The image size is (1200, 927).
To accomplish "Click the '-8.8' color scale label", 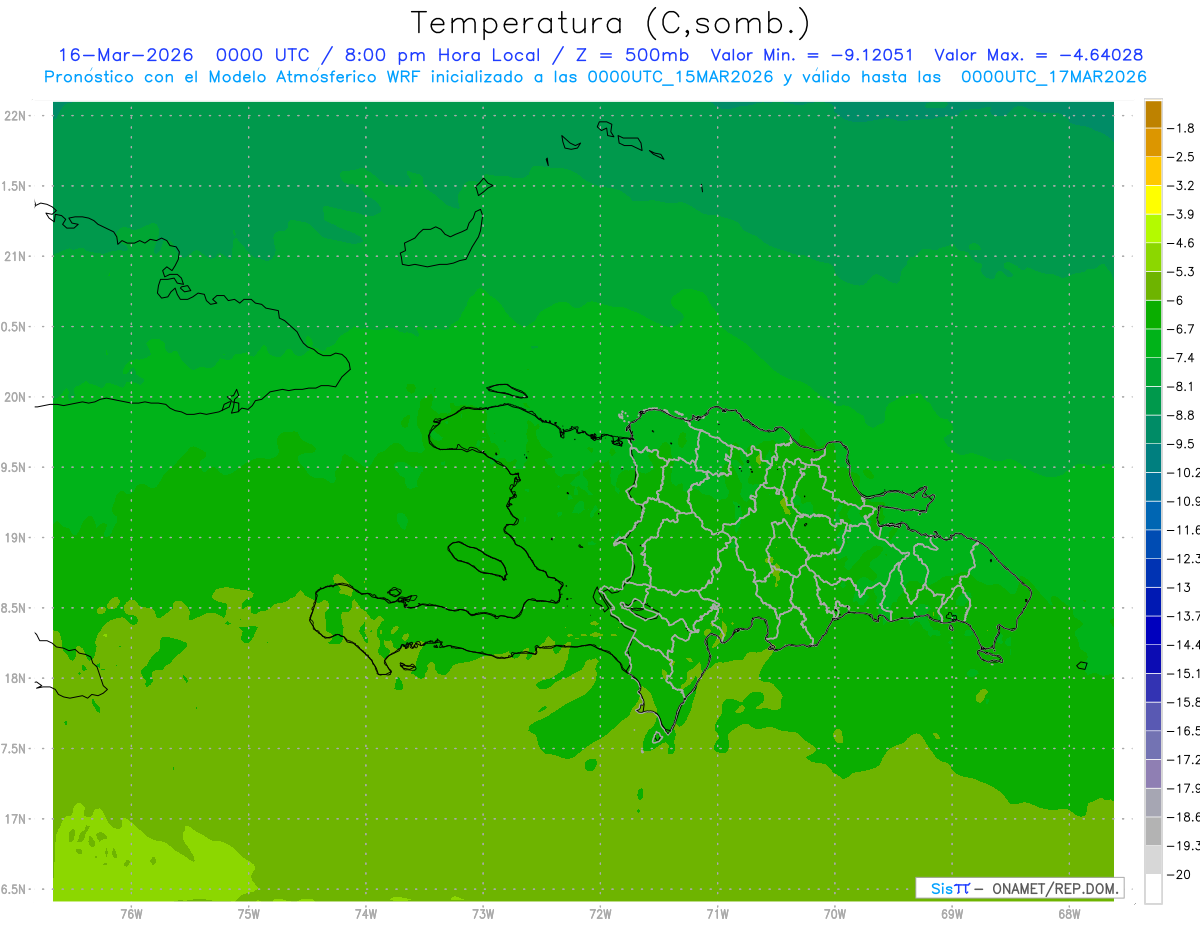I will (1183, 415).
